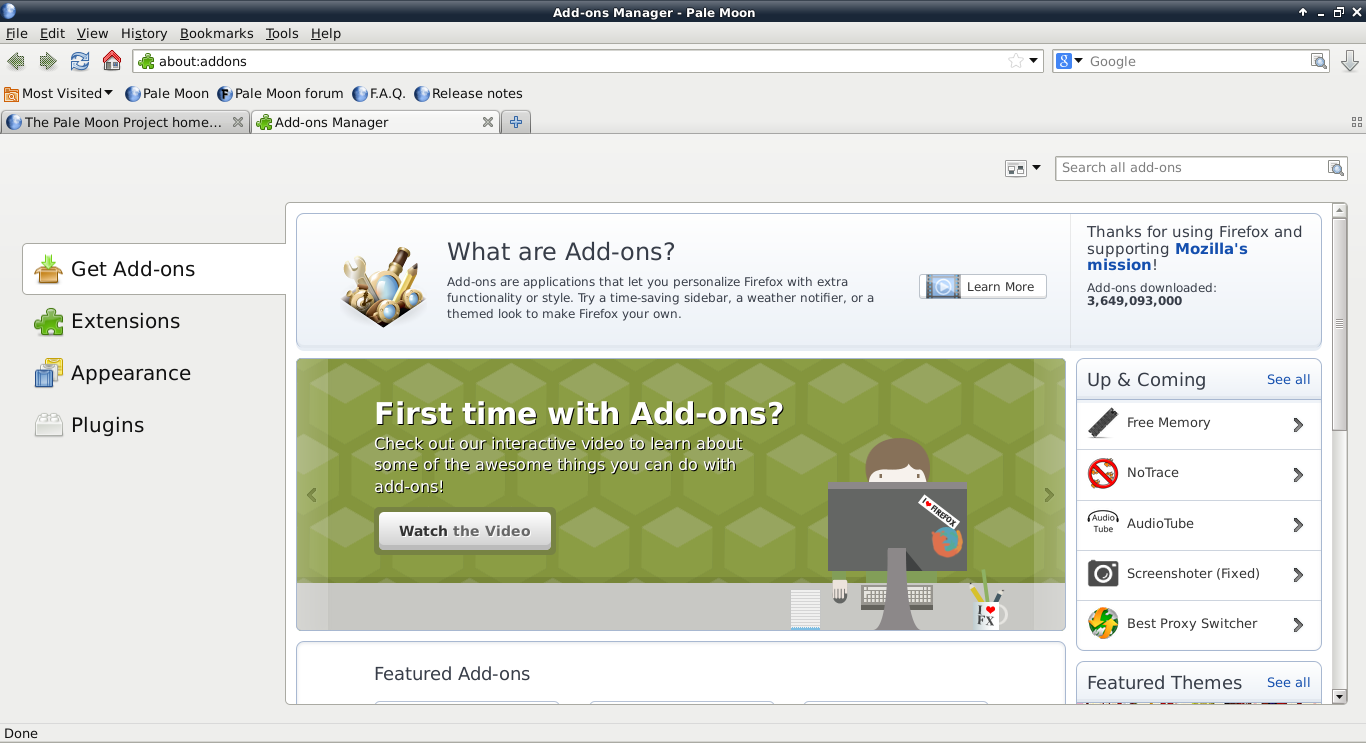Open the Help menu
Screen dimensions: 1366x743
tap(326, 33)
